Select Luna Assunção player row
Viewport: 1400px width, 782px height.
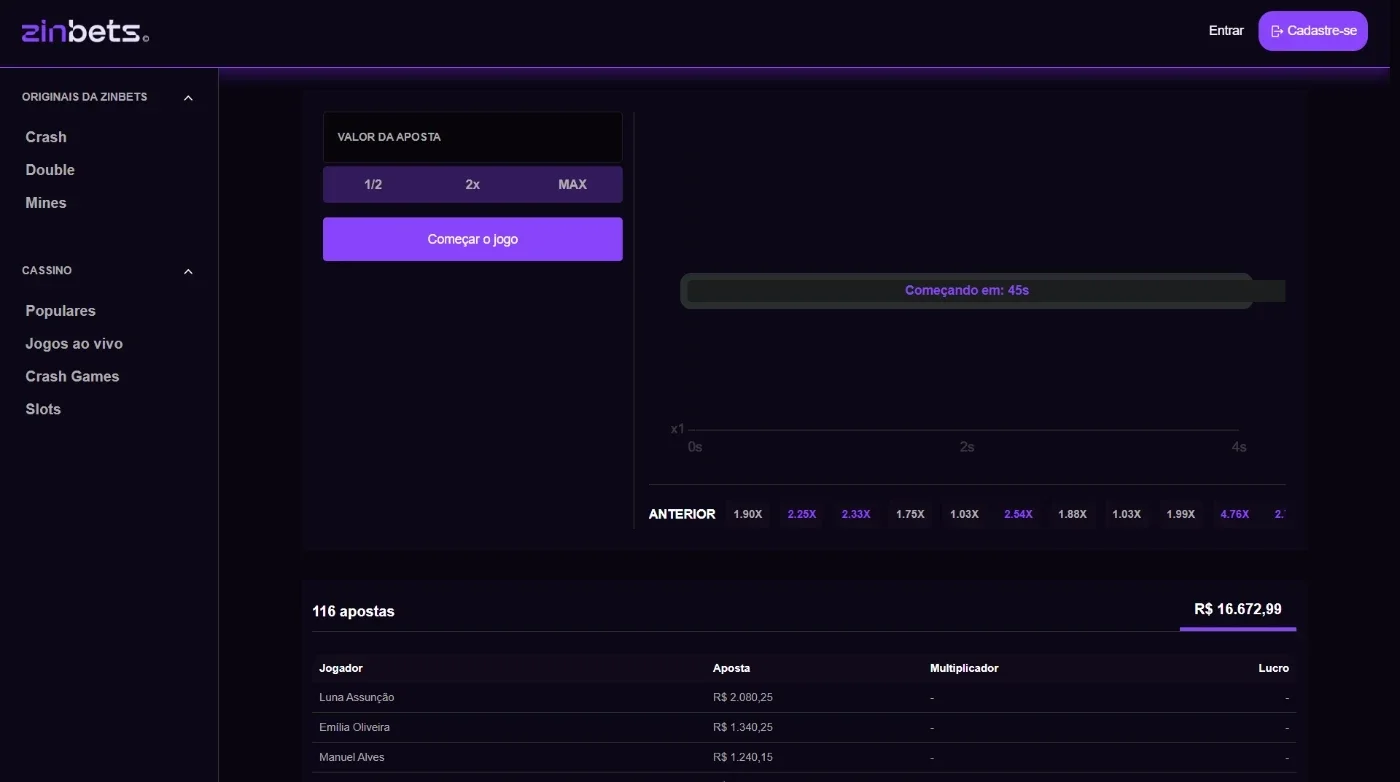pos(804,697)
